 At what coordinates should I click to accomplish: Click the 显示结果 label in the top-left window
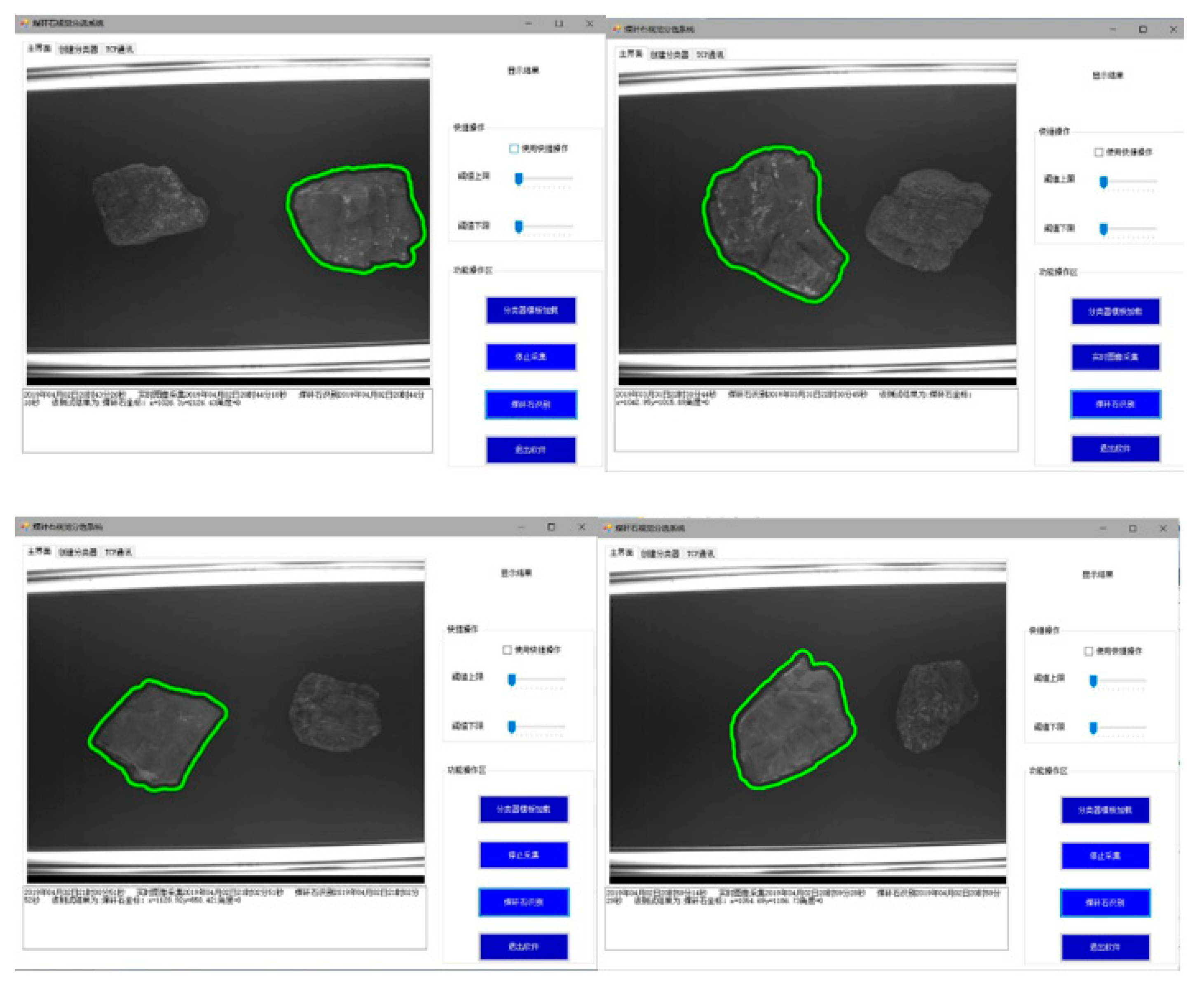coord(523,71)
